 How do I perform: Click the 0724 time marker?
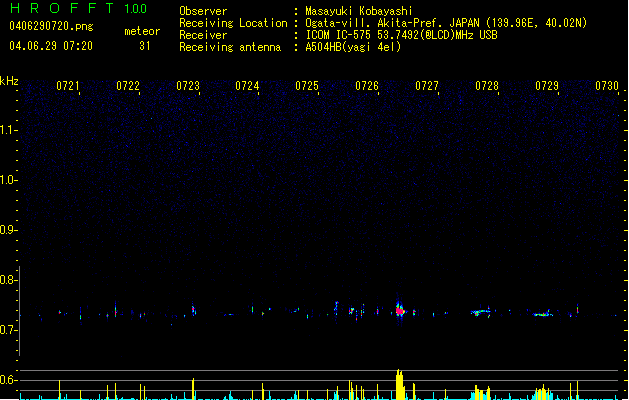tap(247, 86)
